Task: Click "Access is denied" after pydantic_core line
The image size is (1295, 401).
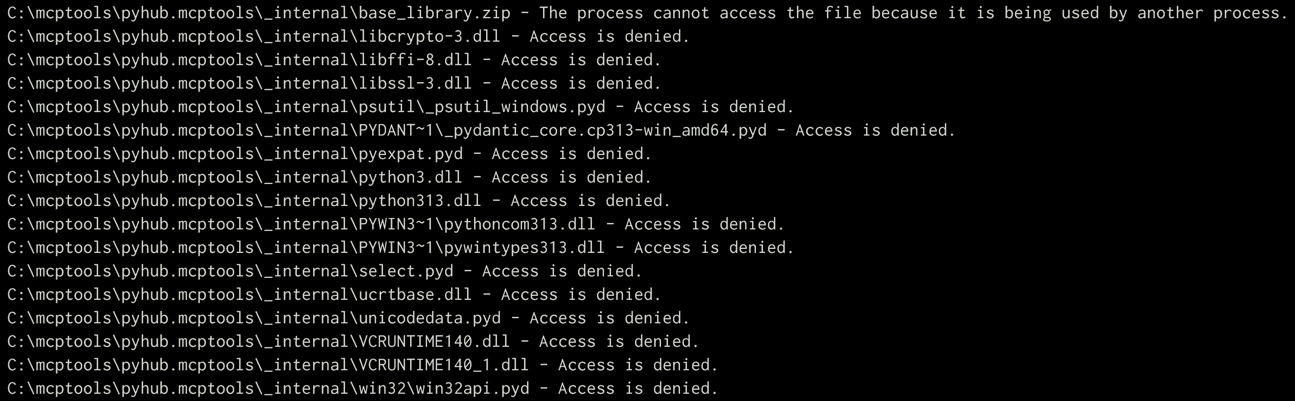Action: click(875, 130)
